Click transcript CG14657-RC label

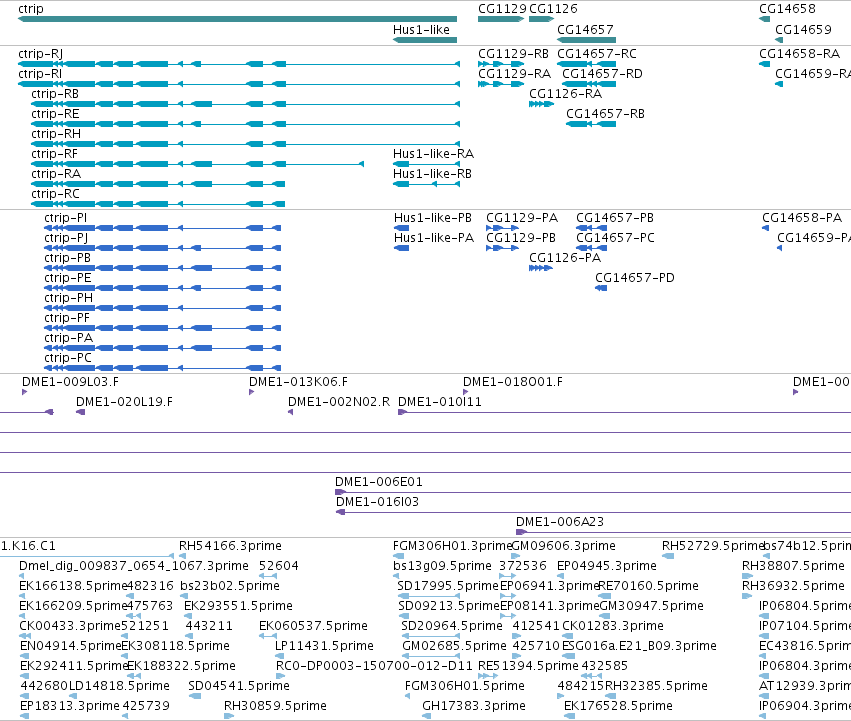click(x=596, y=54)
